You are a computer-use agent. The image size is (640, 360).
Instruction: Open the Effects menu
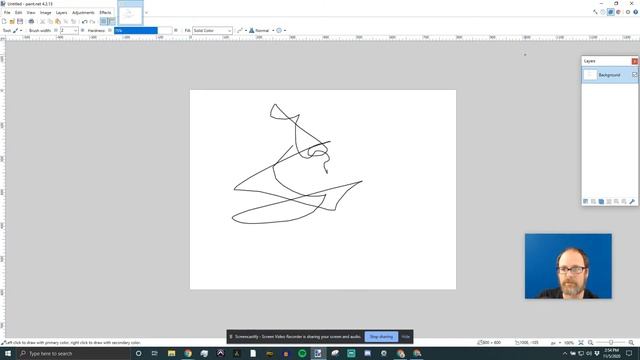[x=105, y=13]
